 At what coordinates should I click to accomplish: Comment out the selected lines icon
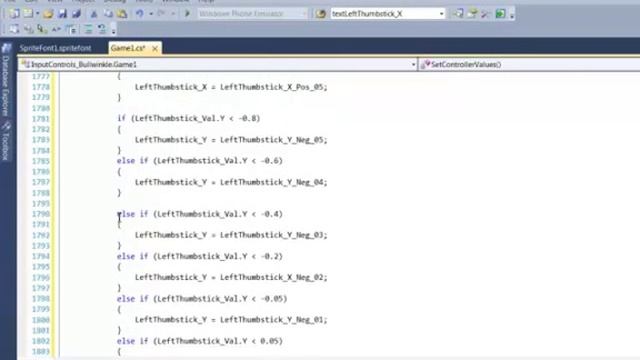tap(88, 29)
